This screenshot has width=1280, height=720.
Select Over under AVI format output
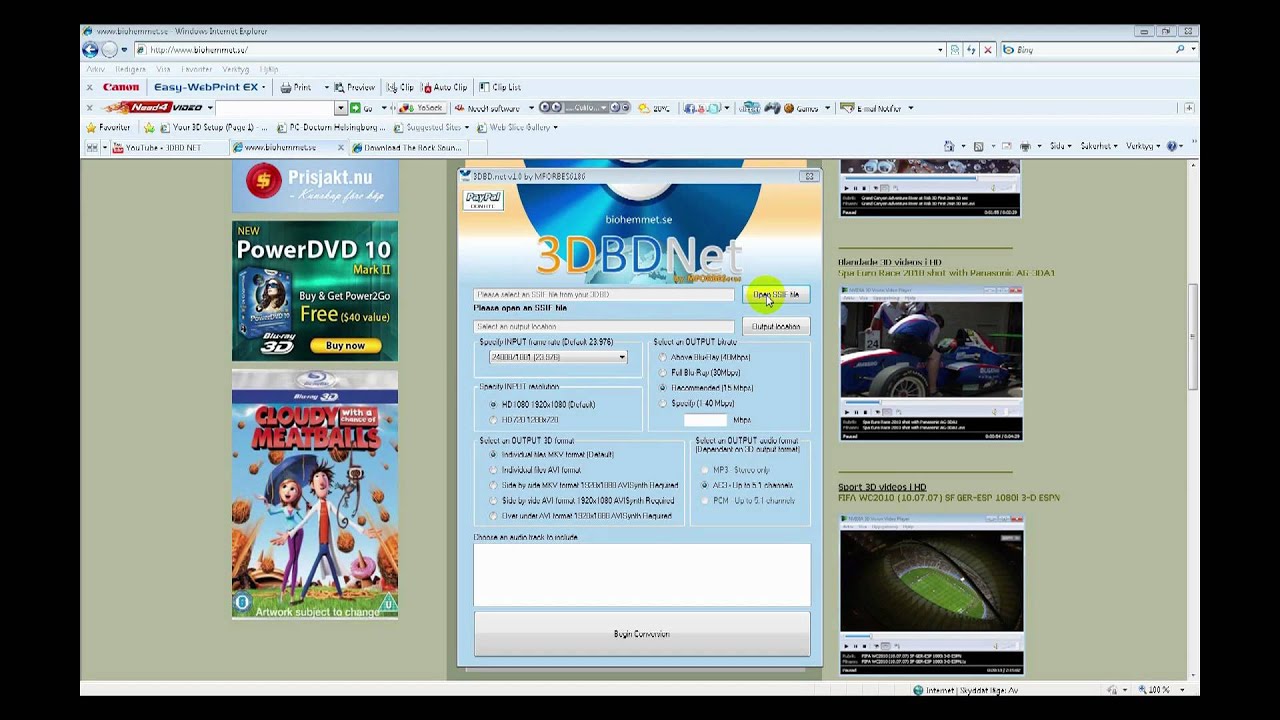pyautogui.click(x=493, y=516)
